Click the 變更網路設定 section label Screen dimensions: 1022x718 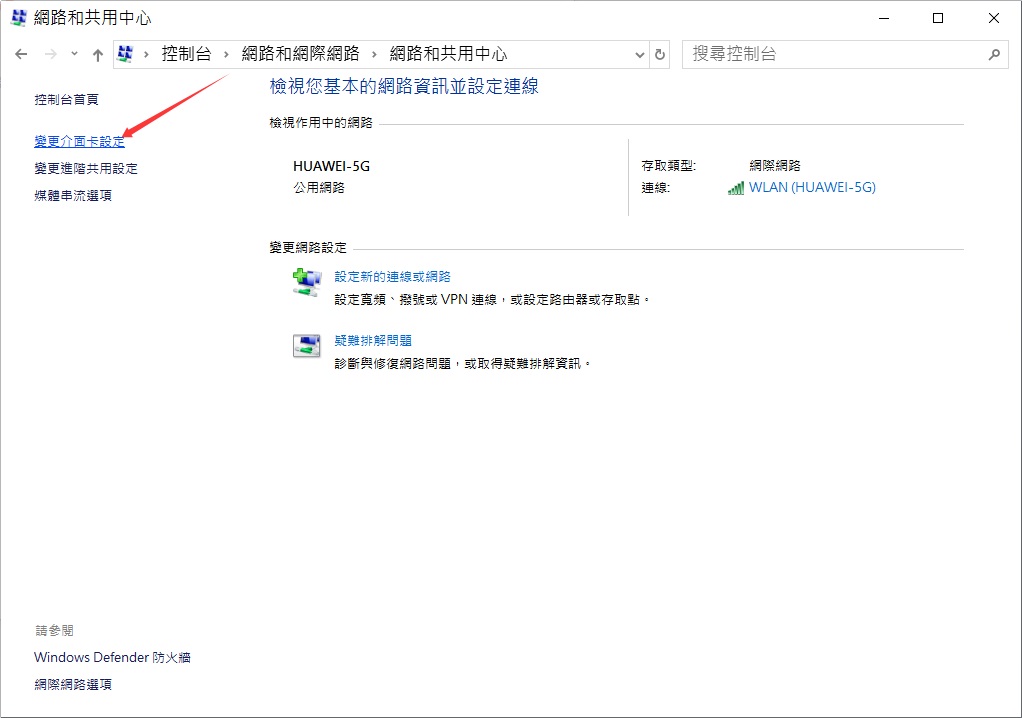point(308,248)
